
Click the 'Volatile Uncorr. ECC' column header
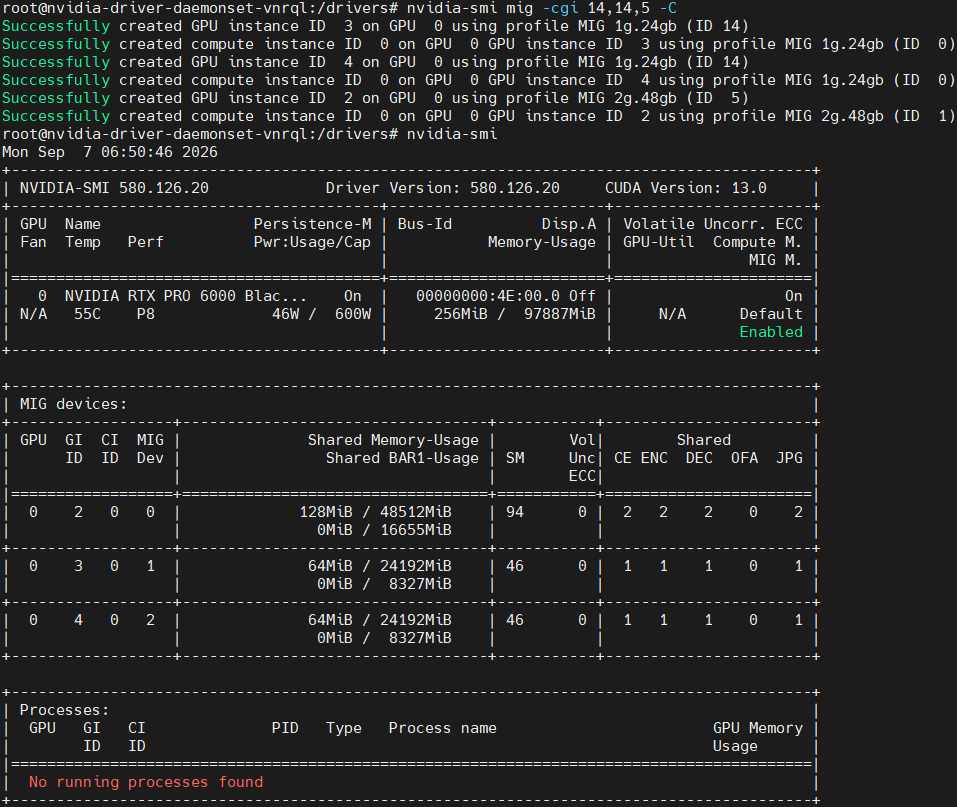tap(713, 224)
